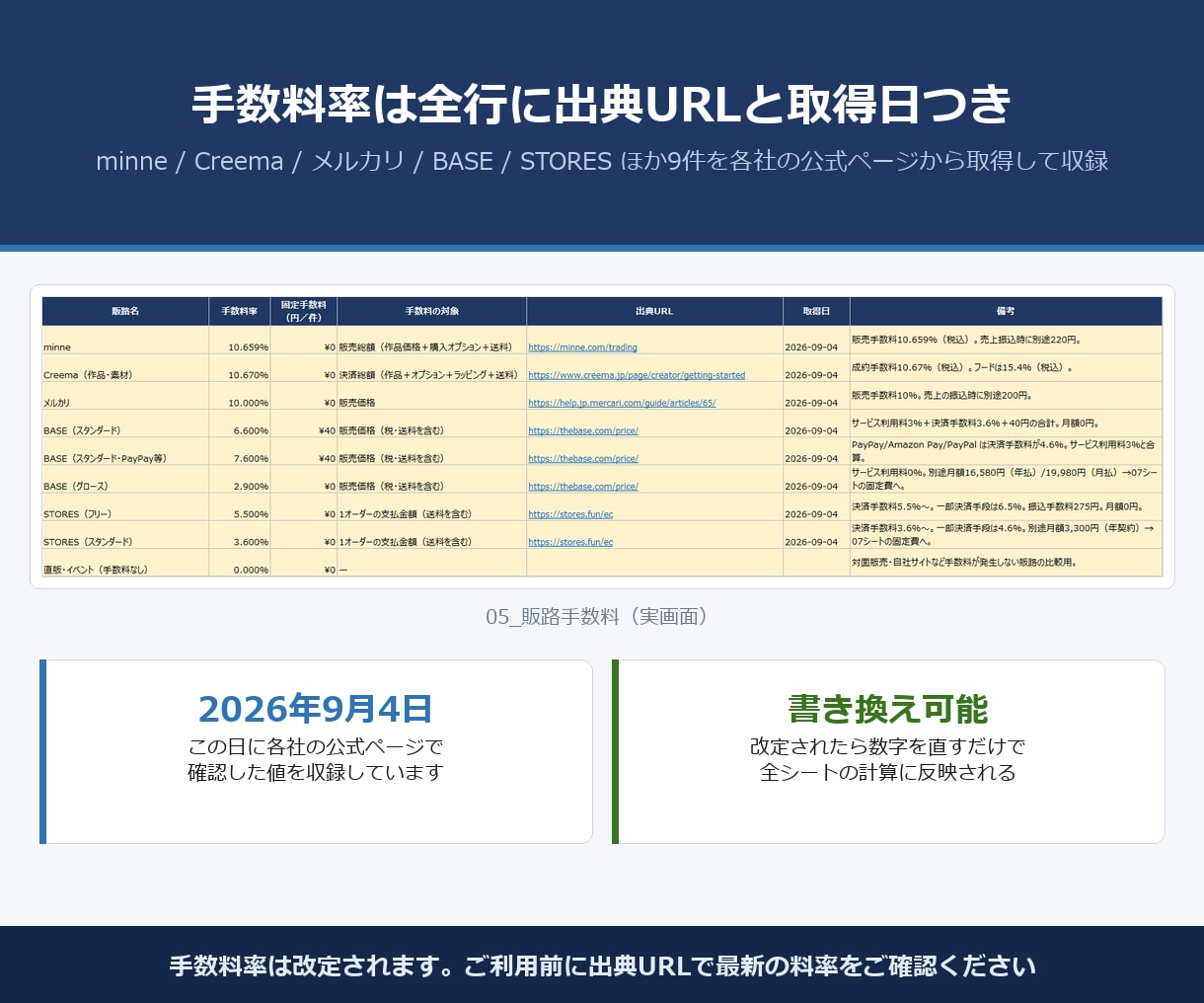Viewport: 1204px width, 1003px height.
Task: Select the STORES（フリー） name cell
Action: [125, 505]
